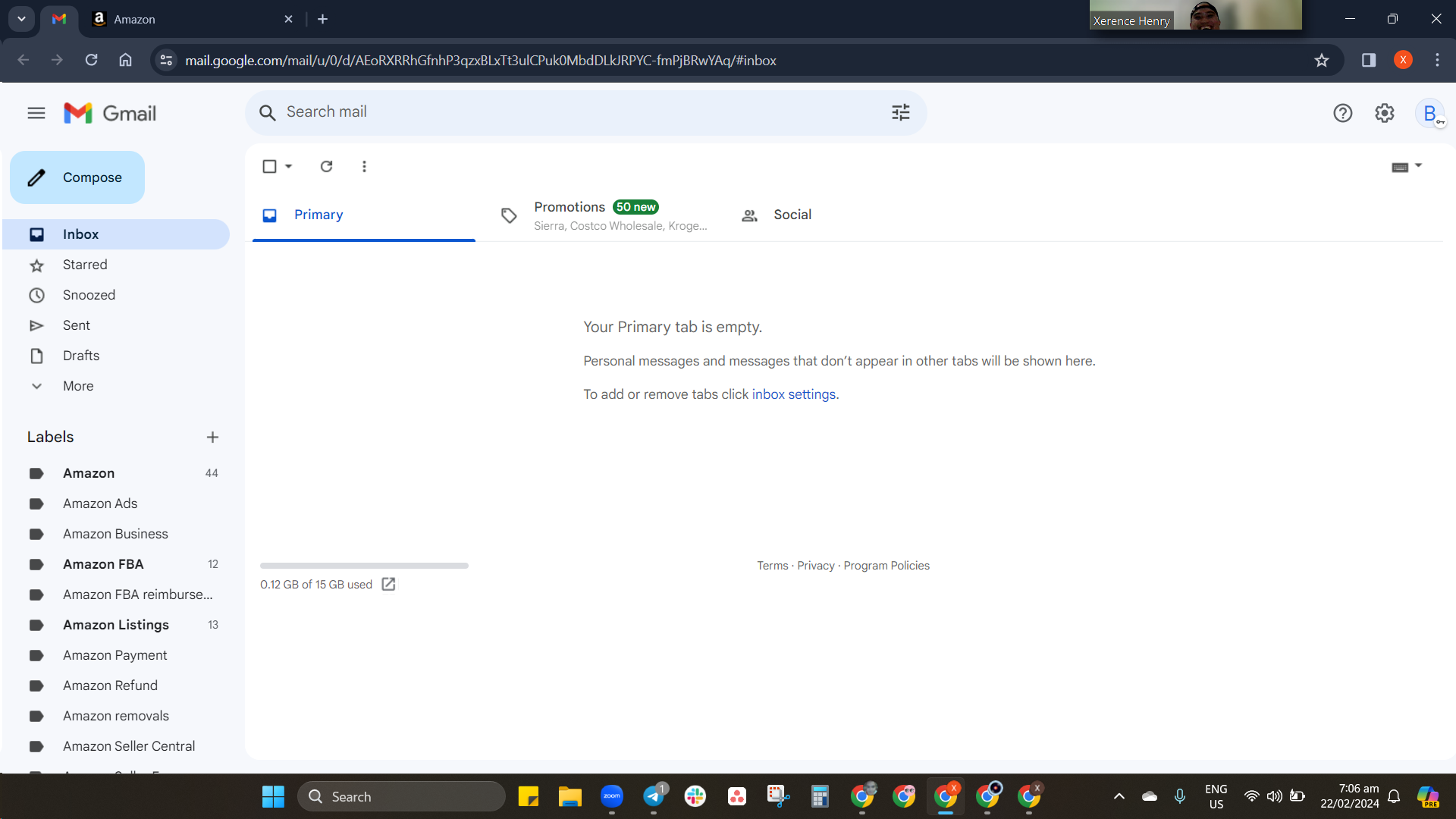
Task: Open the Amazon Ads label
Action: [116, 504]
